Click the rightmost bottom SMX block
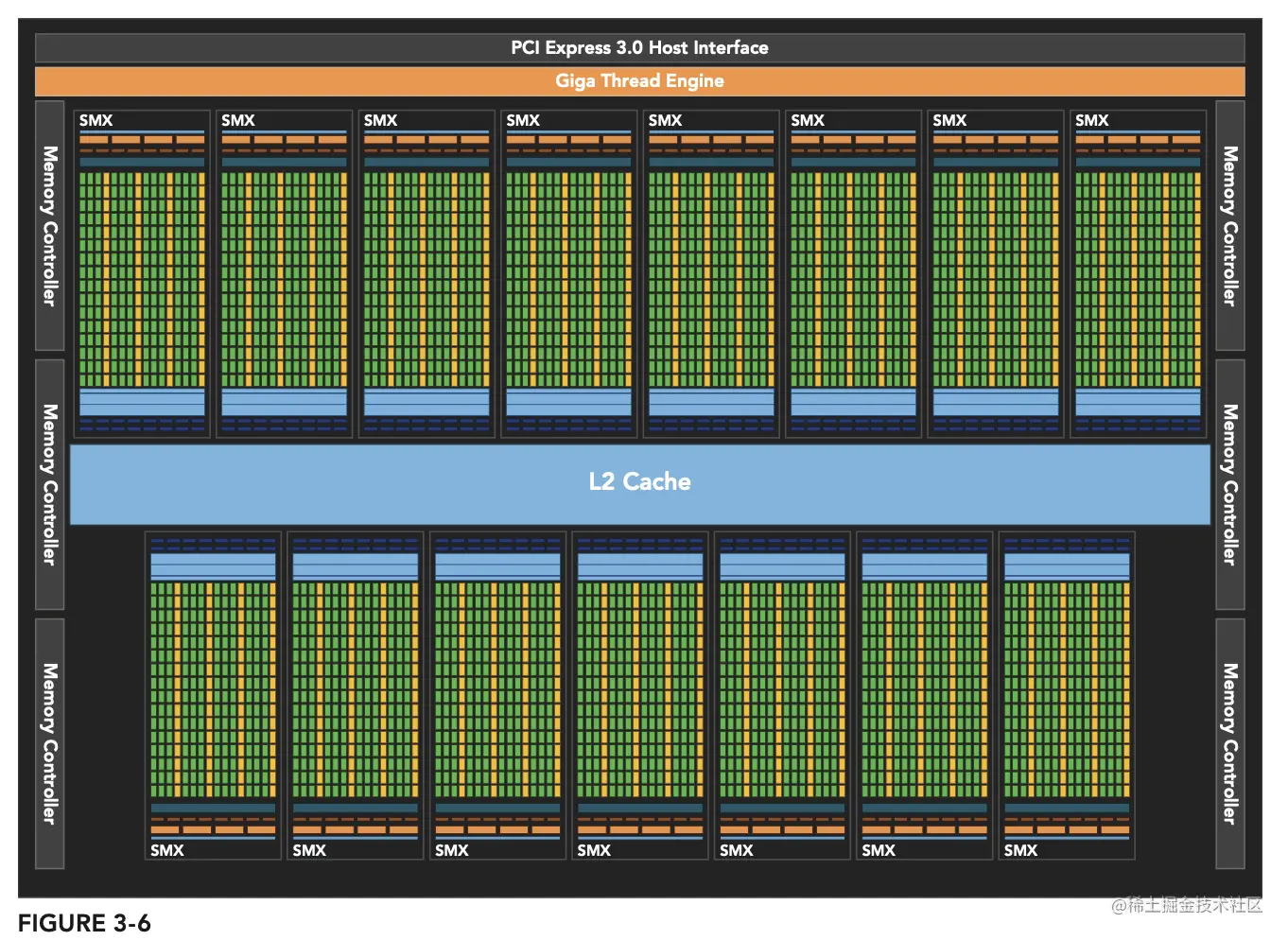 point(1066,695)
